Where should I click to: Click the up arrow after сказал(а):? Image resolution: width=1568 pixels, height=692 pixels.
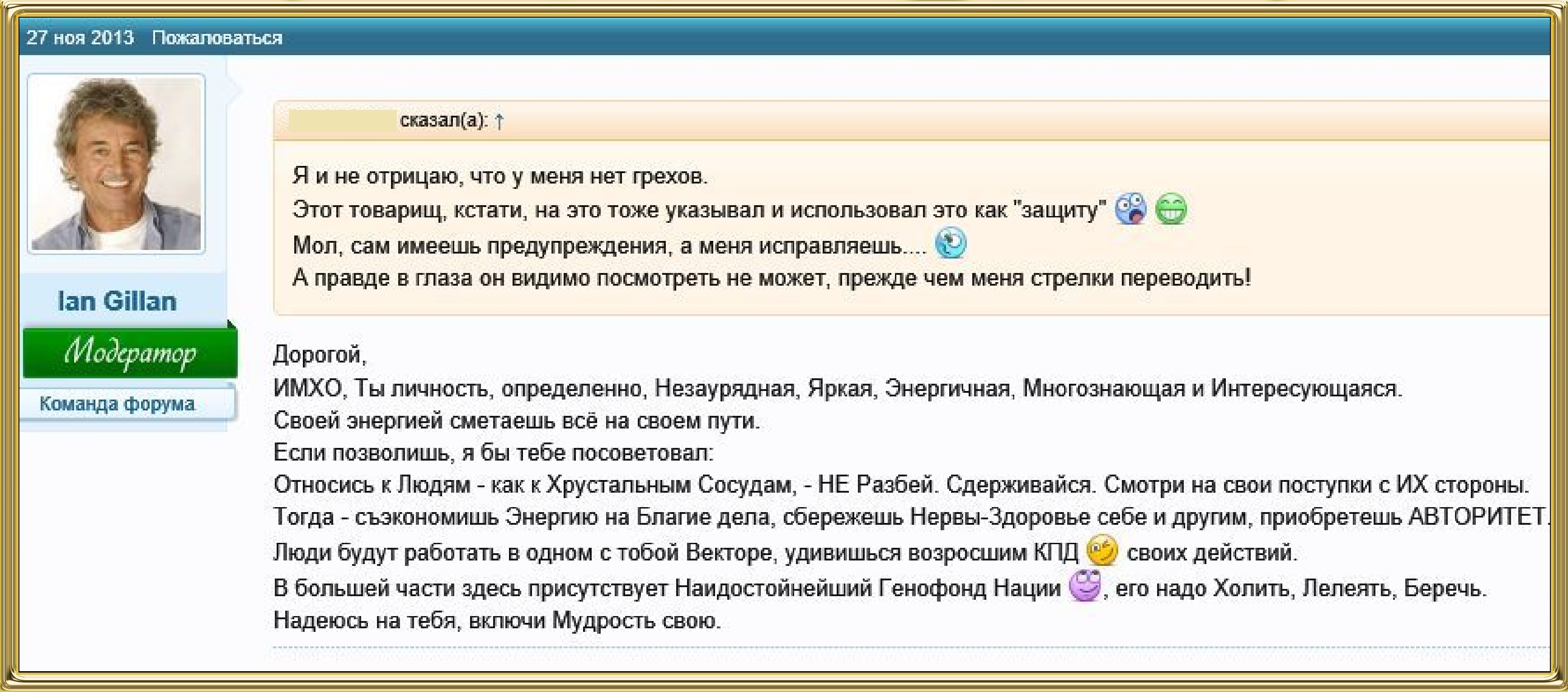coord(499,121)
